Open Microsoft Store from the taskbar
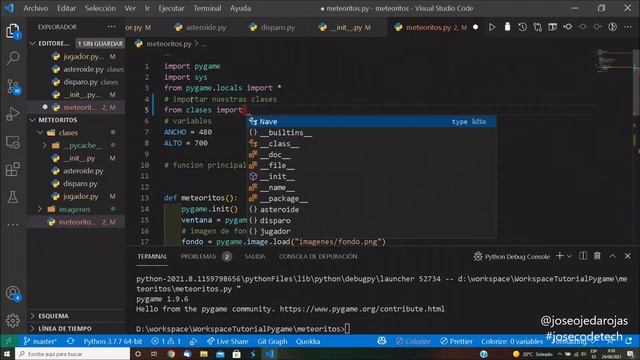This screenshot has width=640, height=360. 236,354
